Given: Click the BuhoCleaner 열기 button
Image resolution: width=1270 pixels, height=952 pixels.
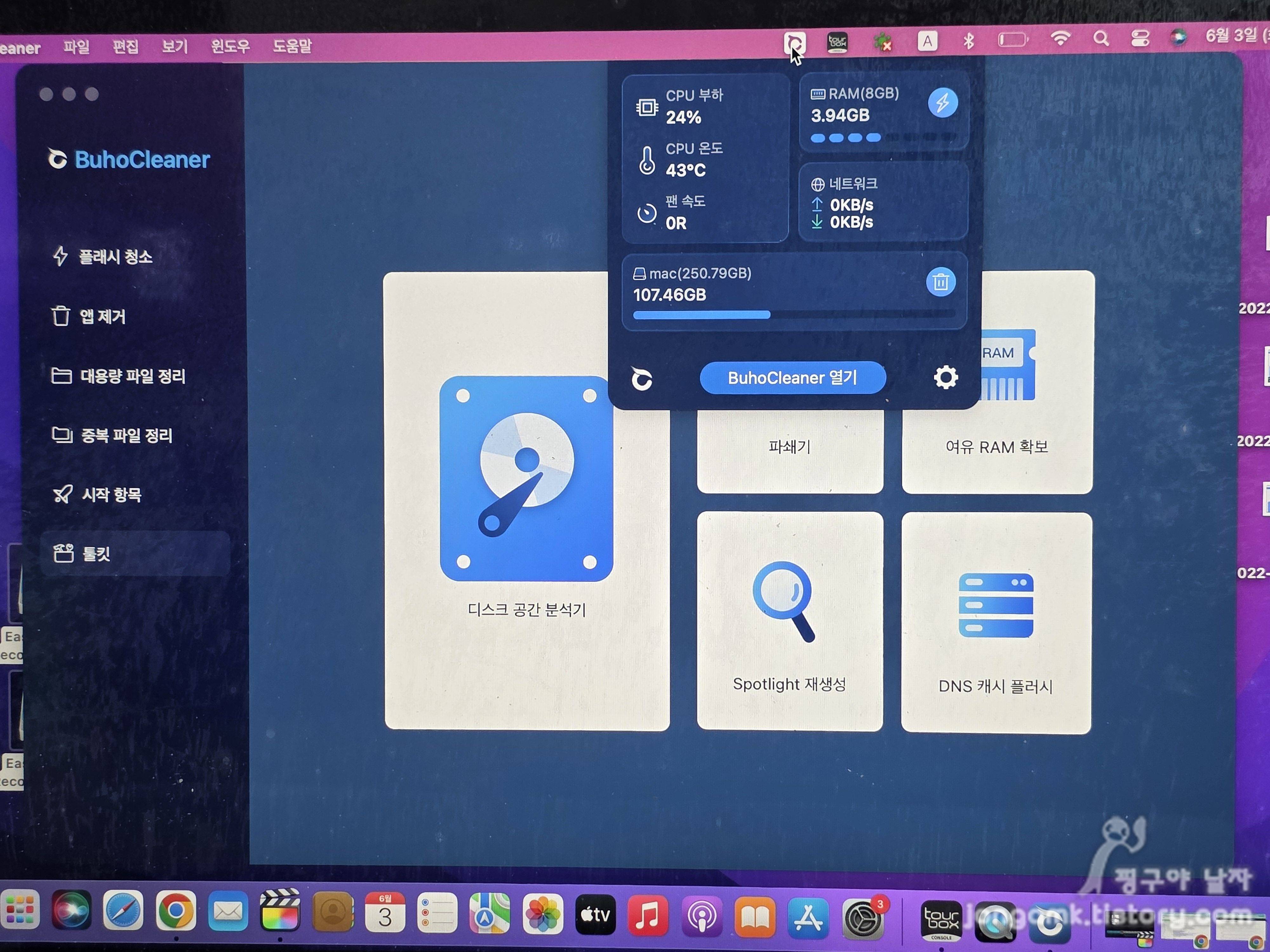Looking at the screenshot, I should [x=792, y=378].
